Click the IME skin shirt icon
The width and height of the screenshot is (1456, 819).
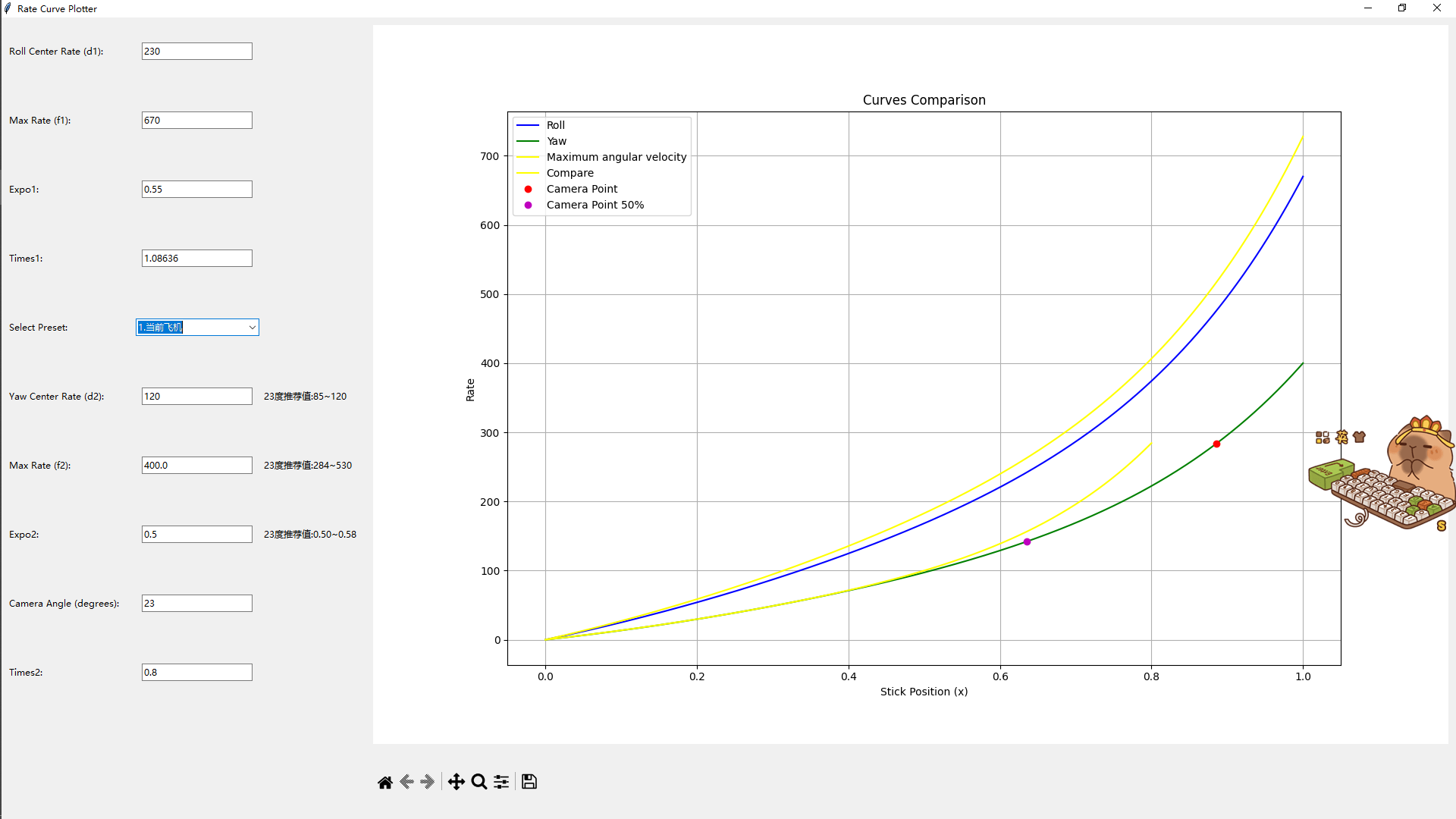coord(1359,437)
